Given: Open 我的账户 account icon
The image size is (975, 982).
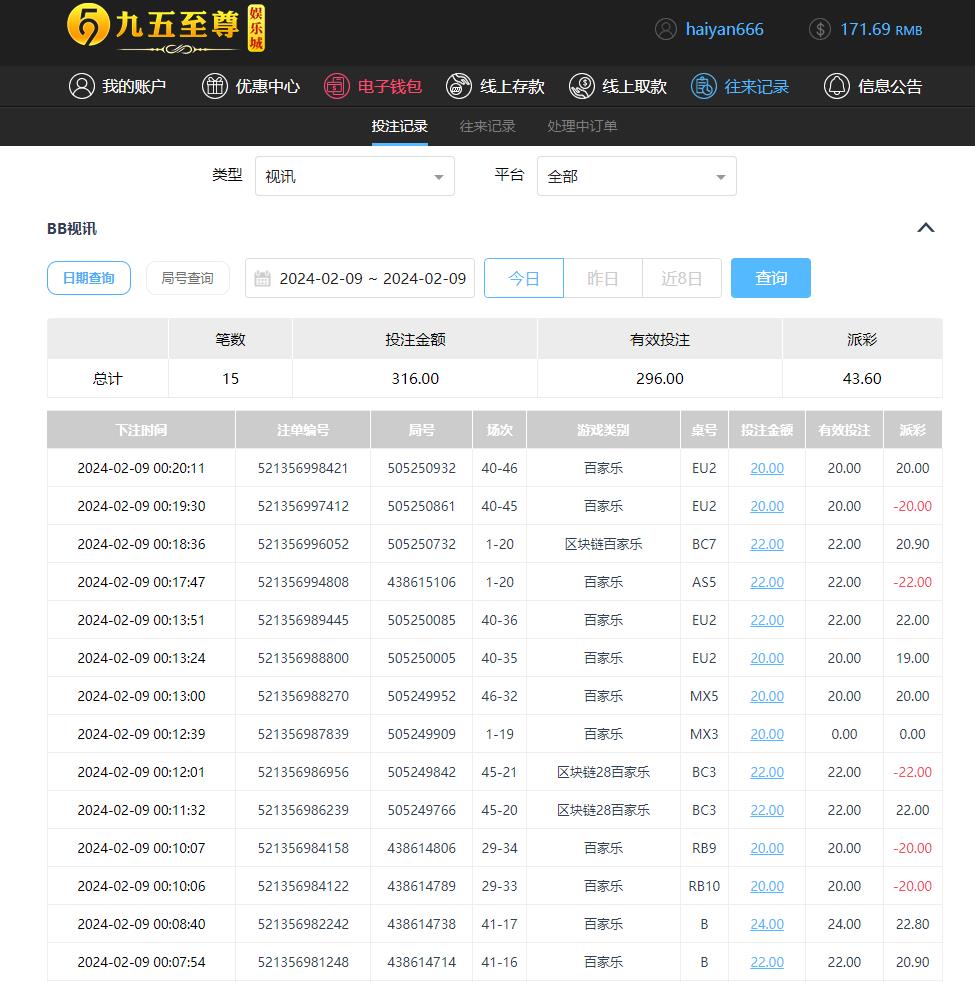Looking at the screenshot, I should [82, 86].
